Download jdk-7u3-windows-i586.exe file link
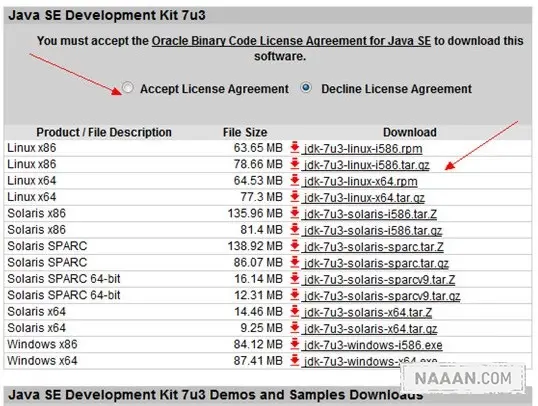Image resolution: width=538 pixels, height=406 pixels. click(373, 345)
